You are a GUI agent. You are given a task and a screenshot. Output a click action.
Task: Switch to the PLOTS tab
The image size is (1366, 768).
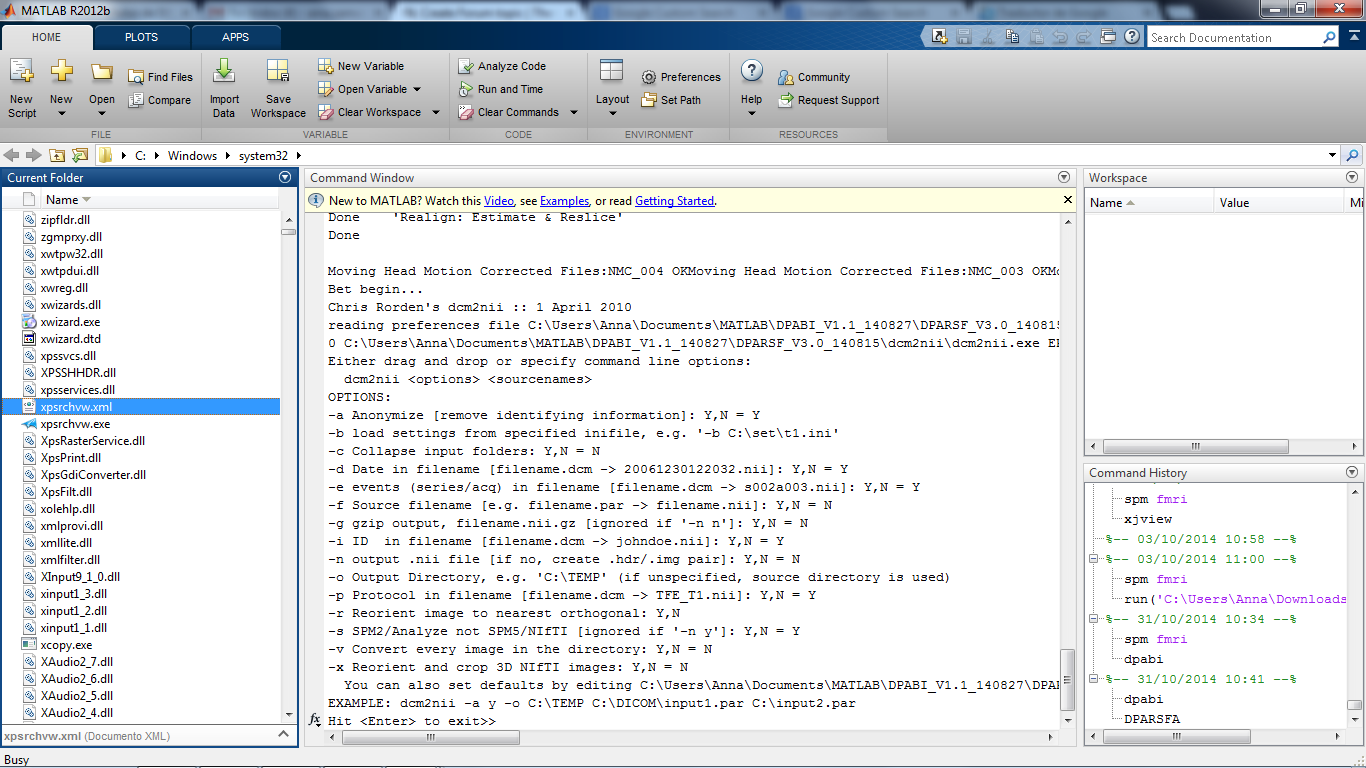click(141, 37)
